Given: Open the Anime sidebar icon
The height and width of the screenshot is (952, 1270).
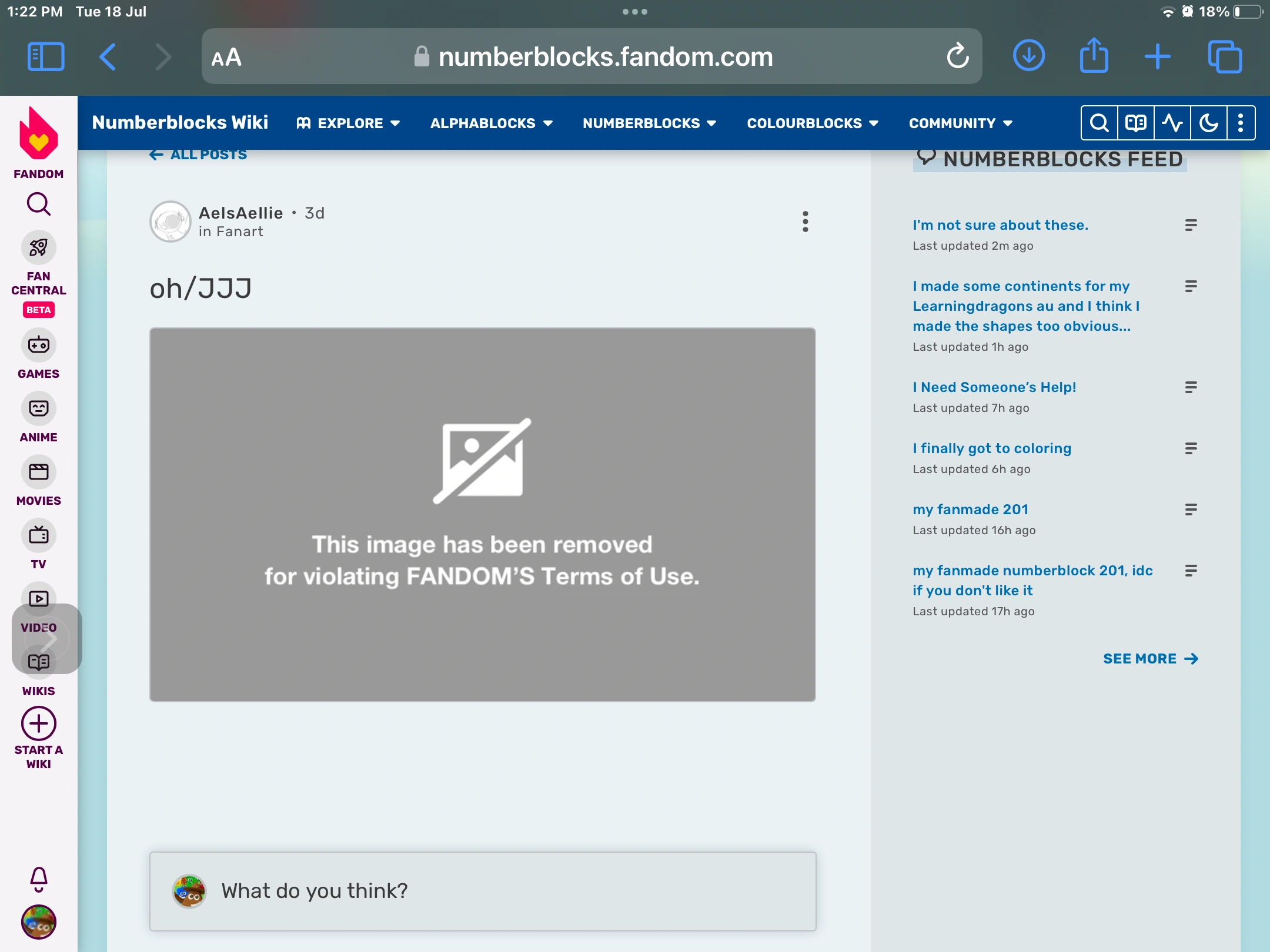Looking at the screenshot, I should pos(38,408).
